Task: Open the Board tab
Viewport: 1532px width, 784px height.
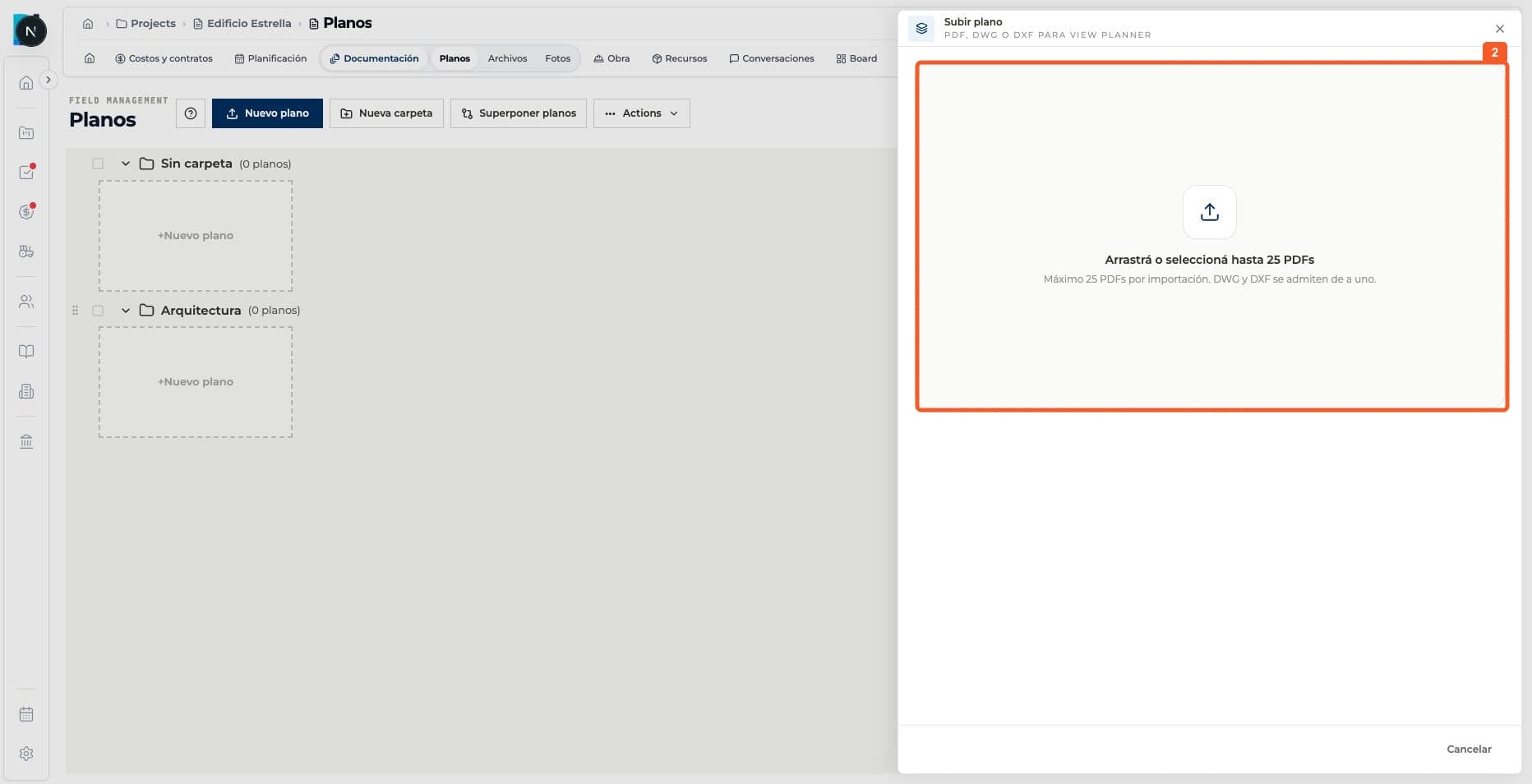Action: (x=856, y=58)
